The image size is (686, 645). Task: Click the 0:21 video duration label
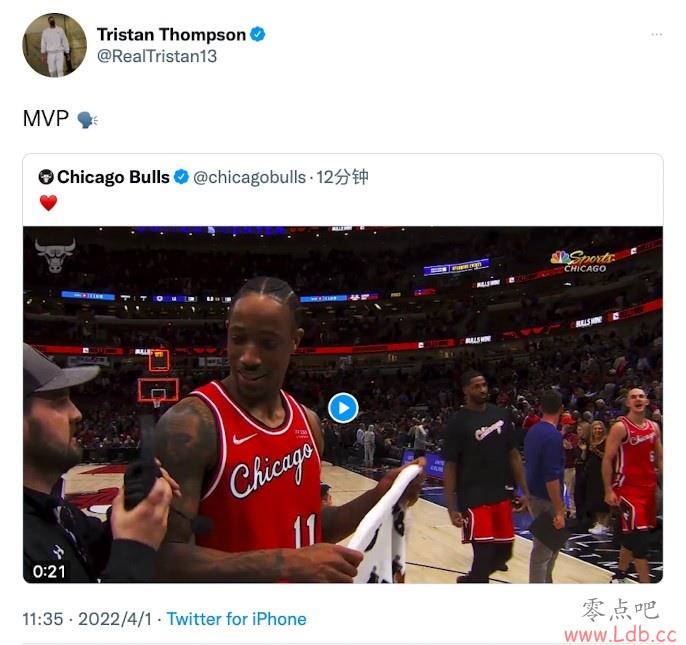(x=49, y=571)
